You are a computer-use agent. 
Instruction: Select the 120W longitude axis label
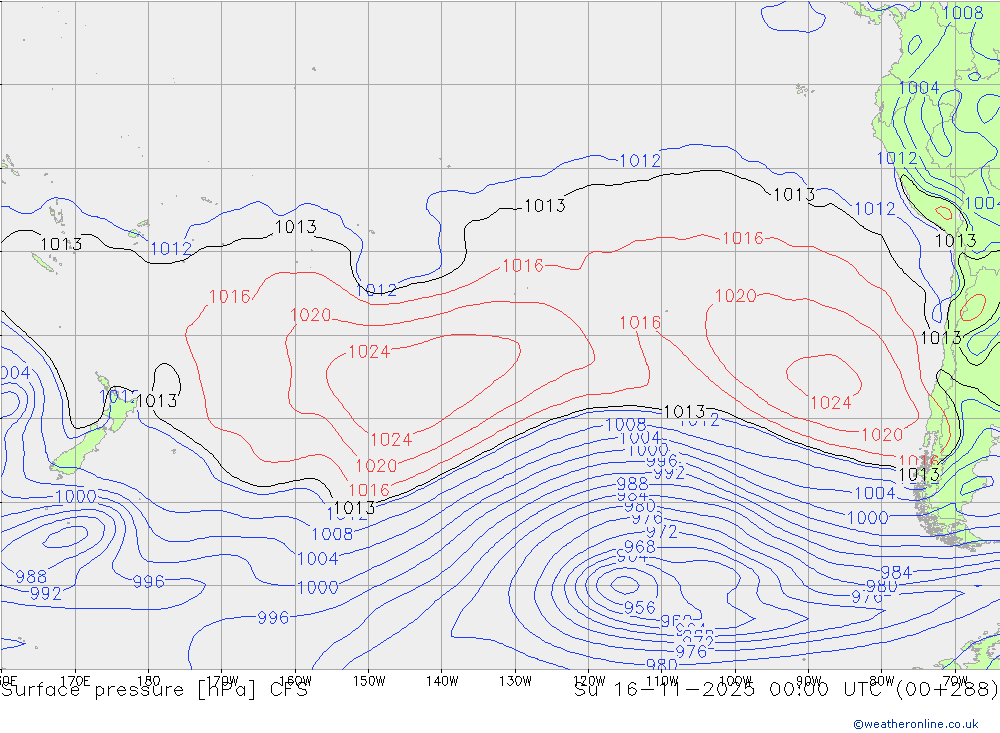(589, 681)
